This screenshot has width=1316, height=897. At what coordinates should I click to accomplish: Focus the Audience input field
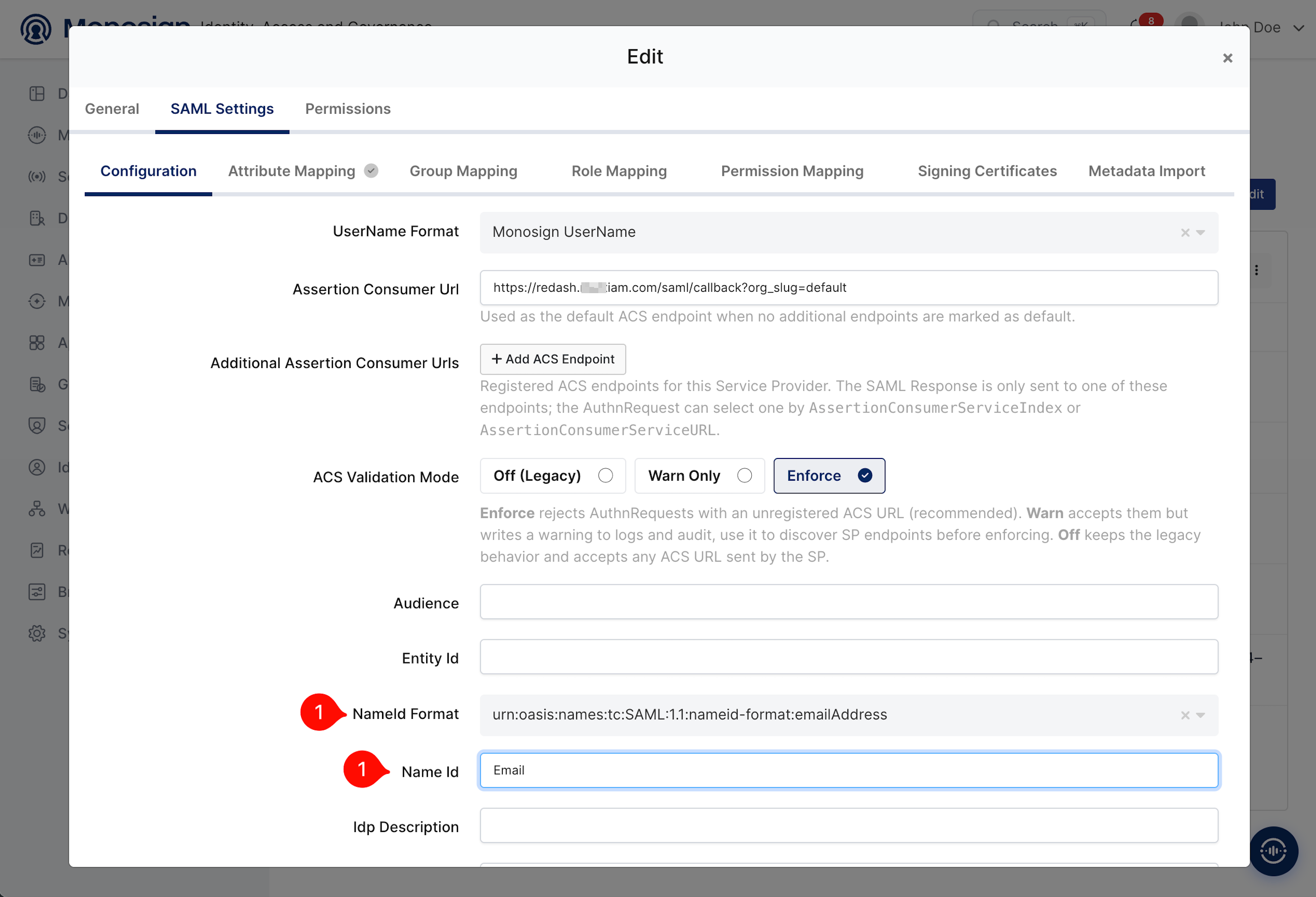click(849, 602)
